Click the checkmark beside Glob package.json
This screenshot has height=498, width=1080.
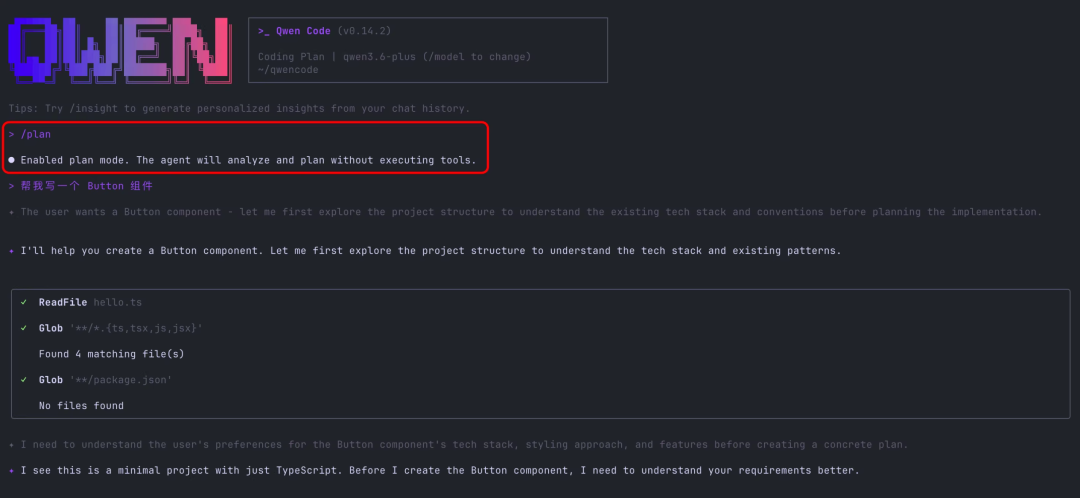click(x=24, y=380)
